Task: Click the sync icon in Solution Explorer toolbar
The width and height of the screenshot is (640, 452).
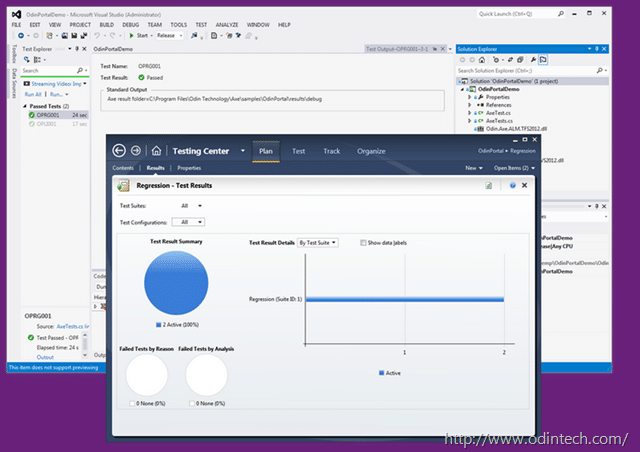Action: 510,60
